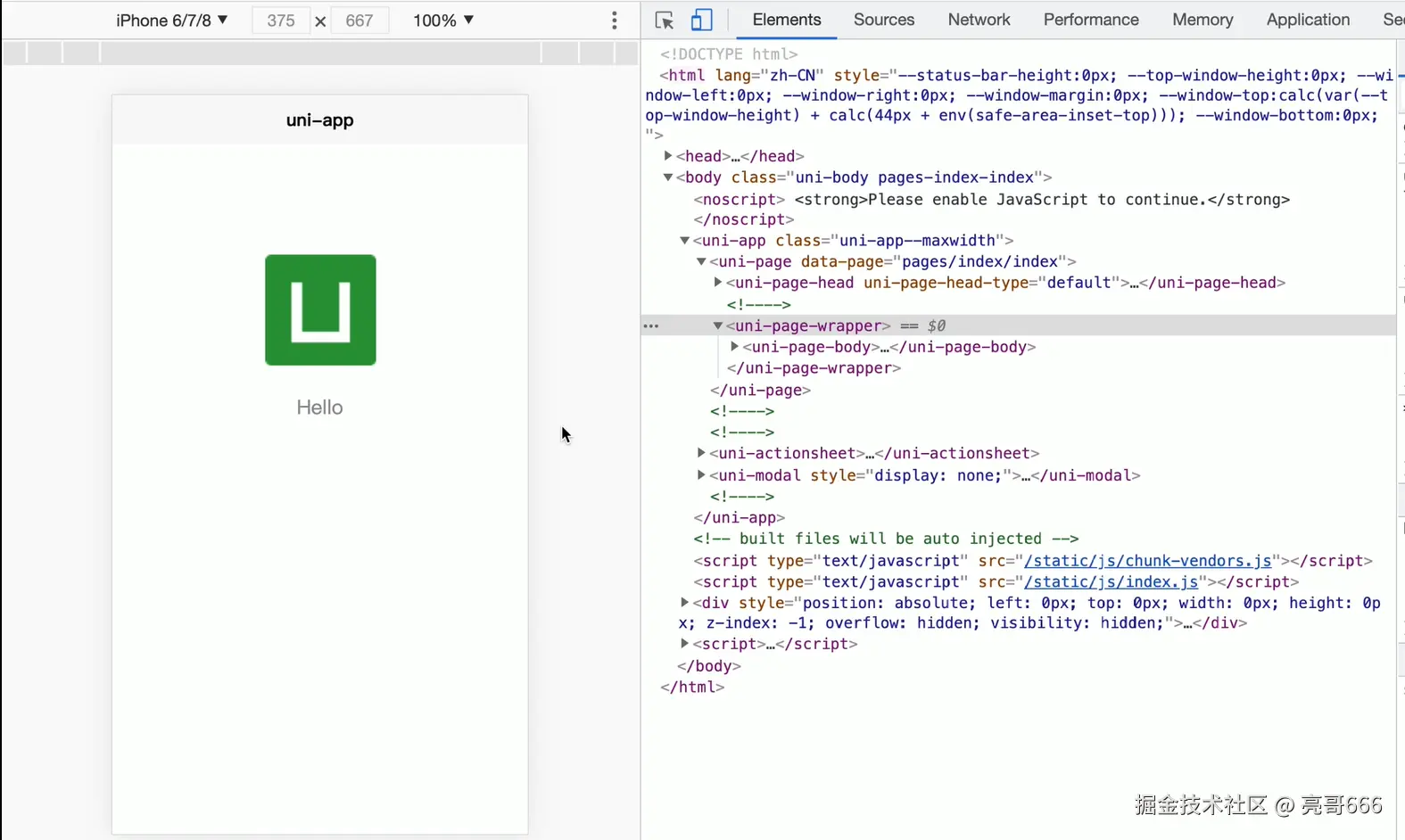This screenshot has width=1405, height=840.
Task: Collapse the uni-app element node
Action: click(684, 241)
